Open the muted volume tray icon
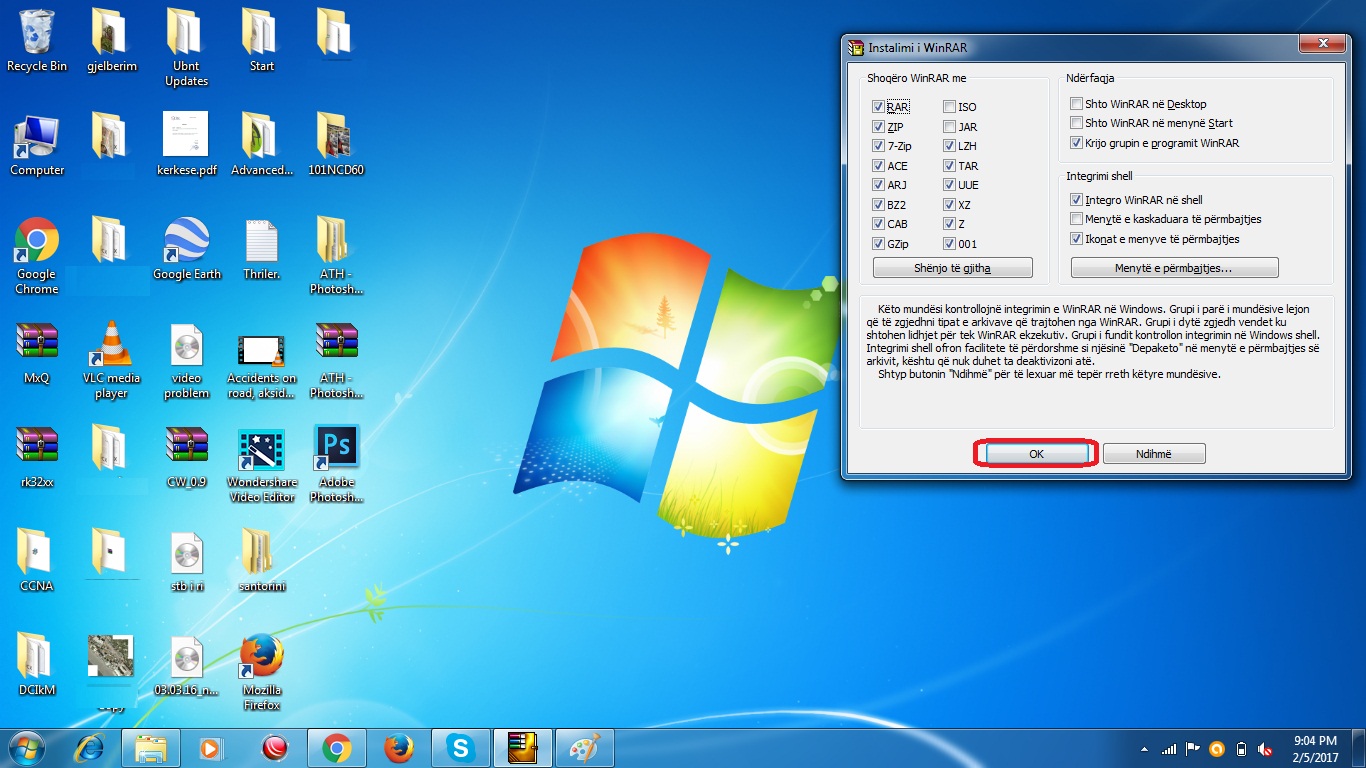 tap(1266, 749)
